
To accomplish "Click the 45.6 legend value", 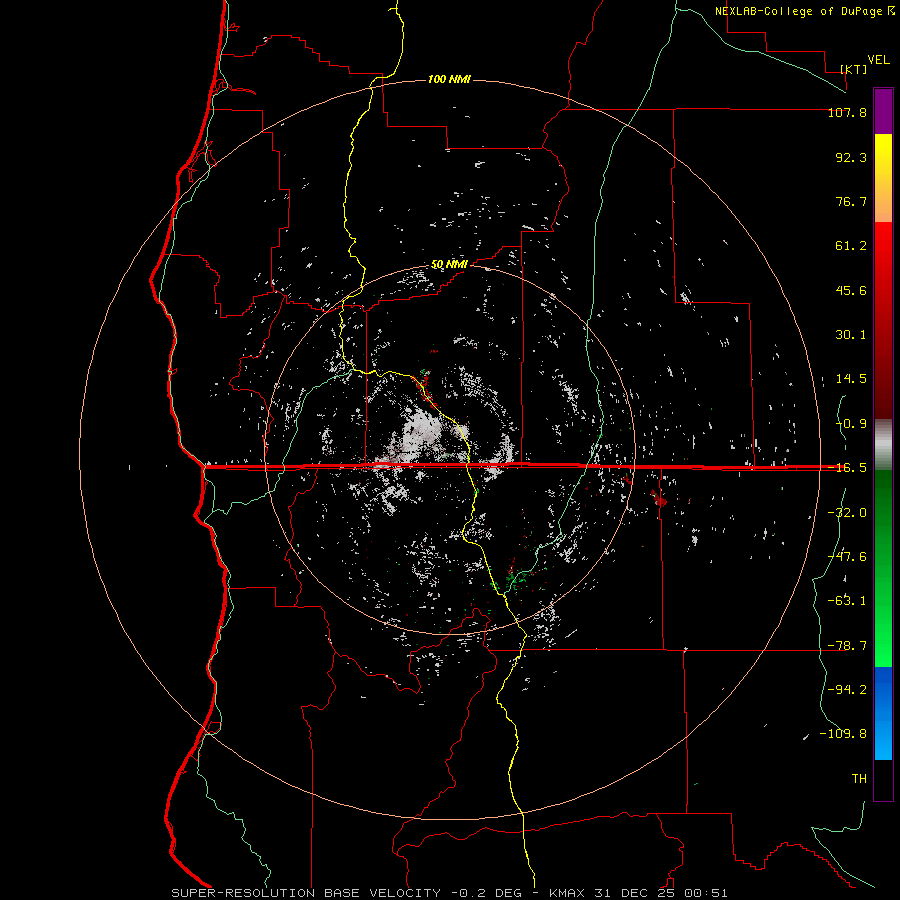I will pos(851,290).
